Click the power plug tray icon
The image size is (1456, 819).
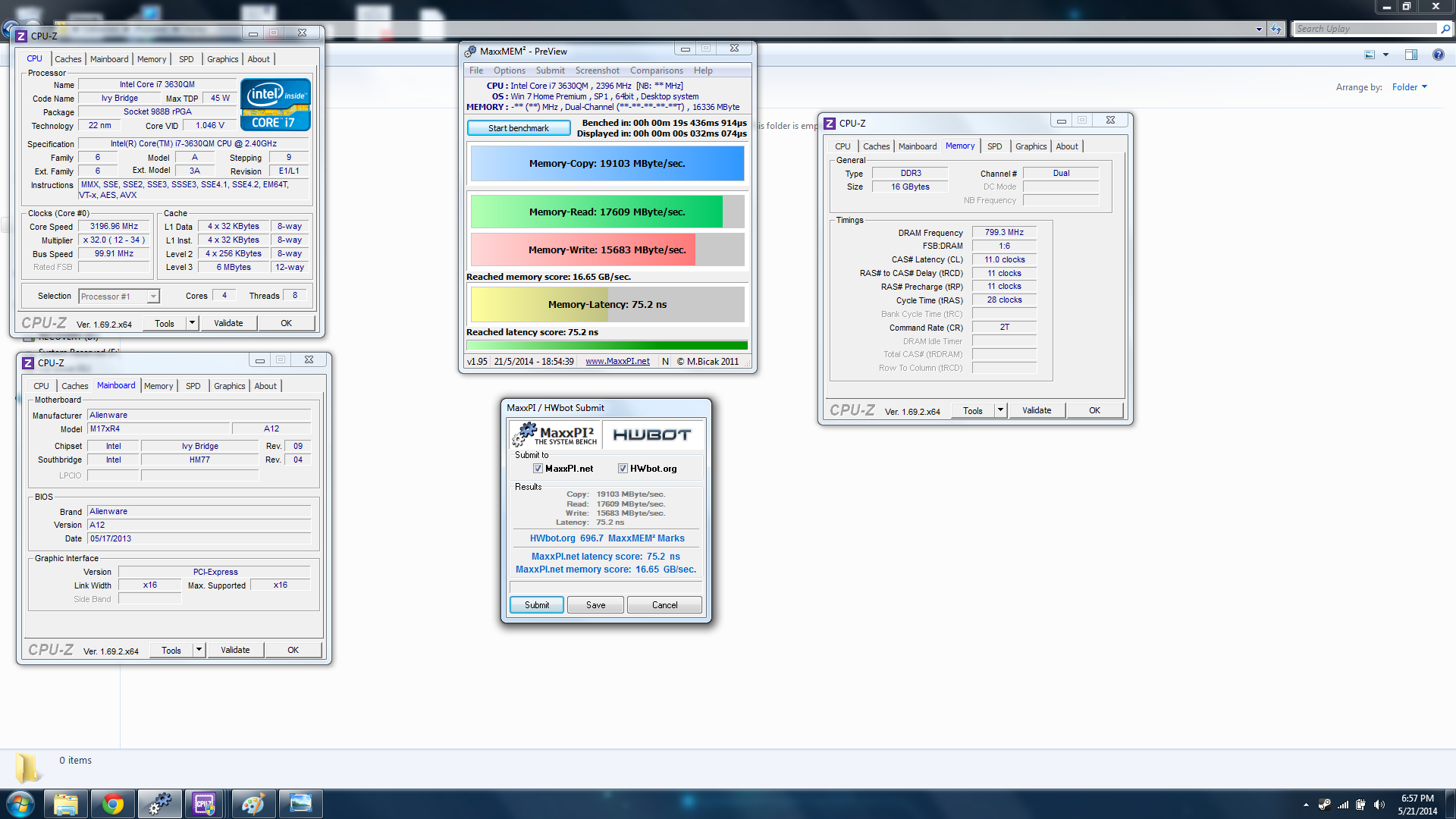[1360, 805]
